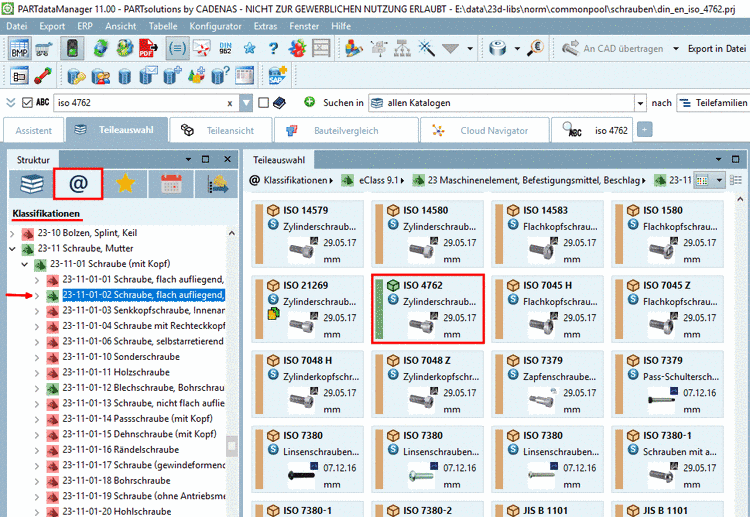Click the BMP export toolbar icon
This screenshot has width=750, height=517.
point(19,49)
